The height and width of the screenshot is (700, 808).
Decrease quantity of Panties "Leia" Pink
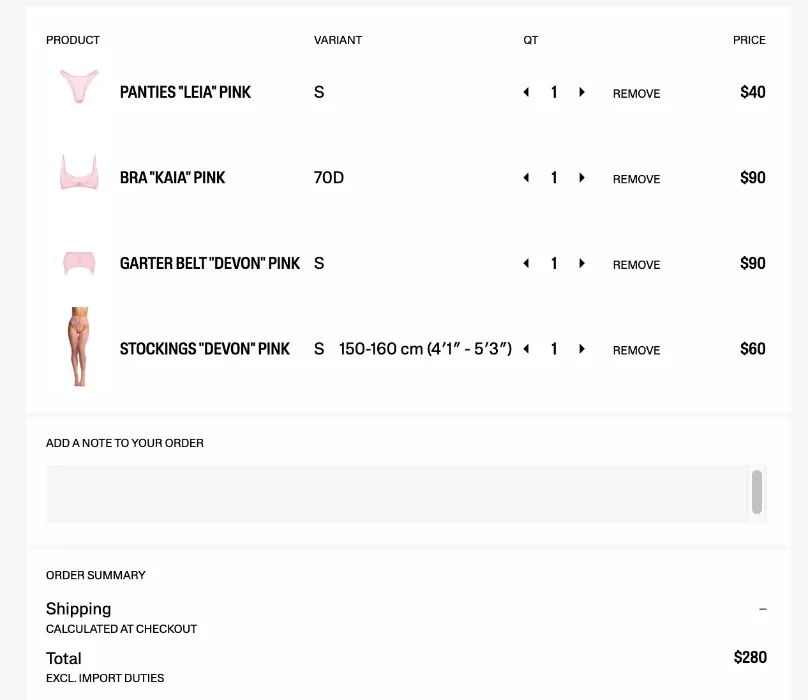pos(526,92)
